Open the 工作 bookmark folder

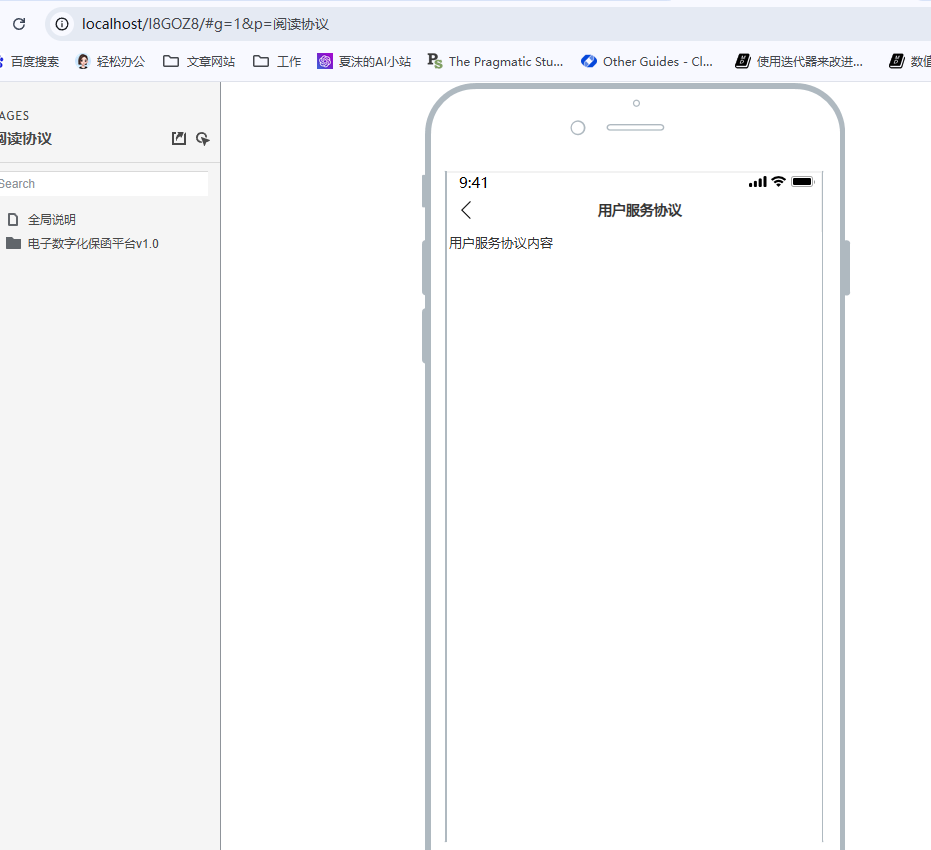[277, 61]
